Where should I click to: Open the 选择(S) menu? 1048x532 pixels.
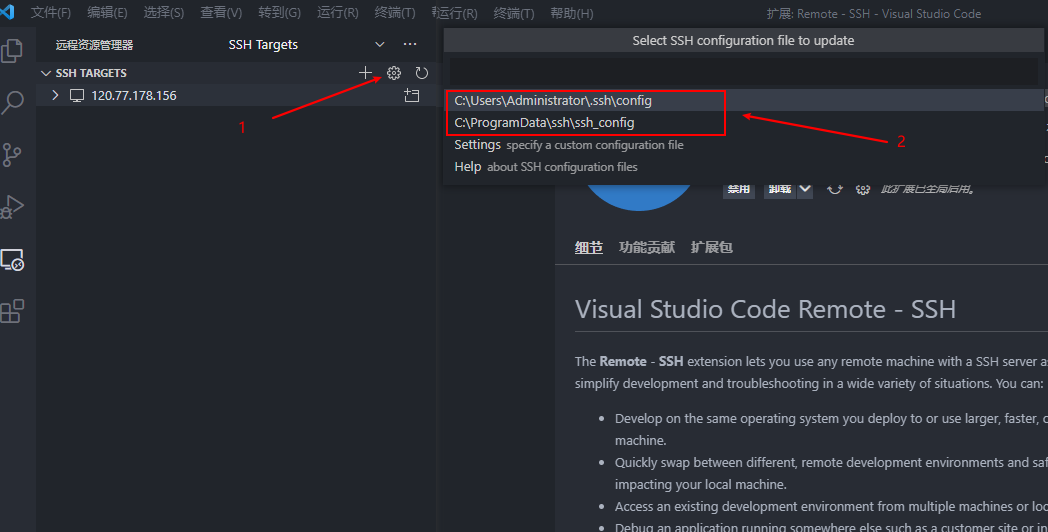pyautogui.click(x=164, y=13)
